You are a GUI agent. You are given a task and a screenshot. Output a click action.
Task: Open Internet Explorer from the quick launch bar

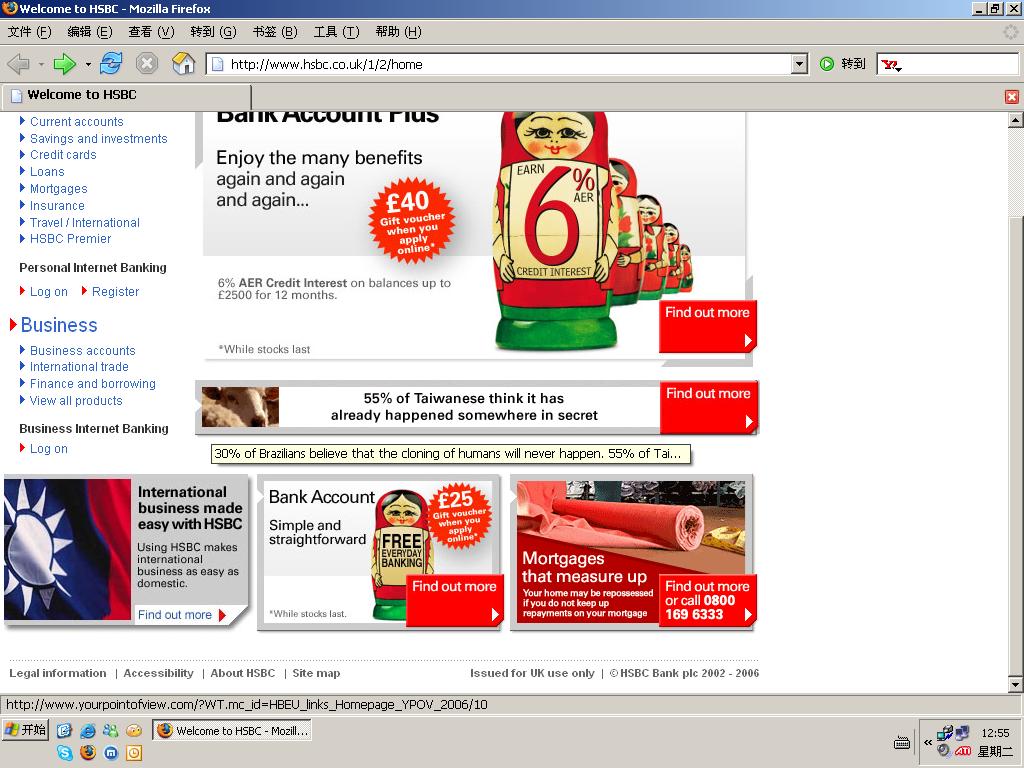(88, 731)
